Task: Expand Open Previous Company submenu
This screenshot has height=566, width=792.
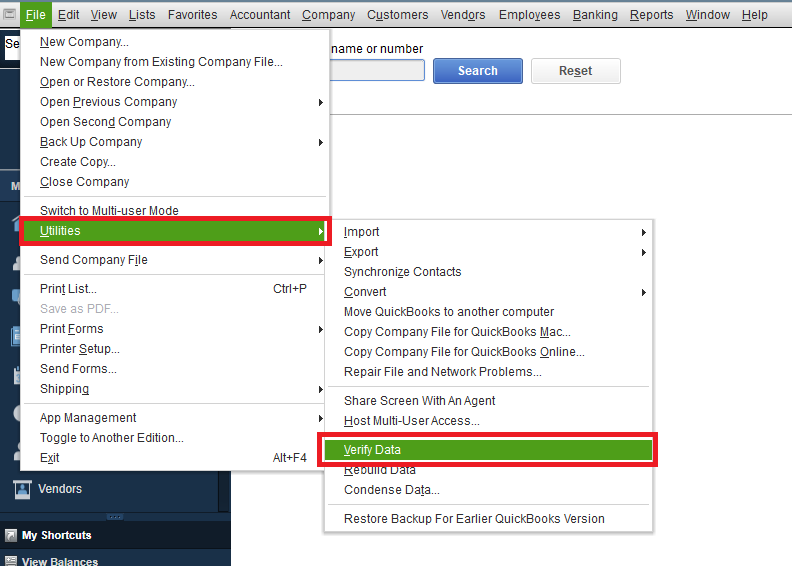Action: (x=175, y=102)
